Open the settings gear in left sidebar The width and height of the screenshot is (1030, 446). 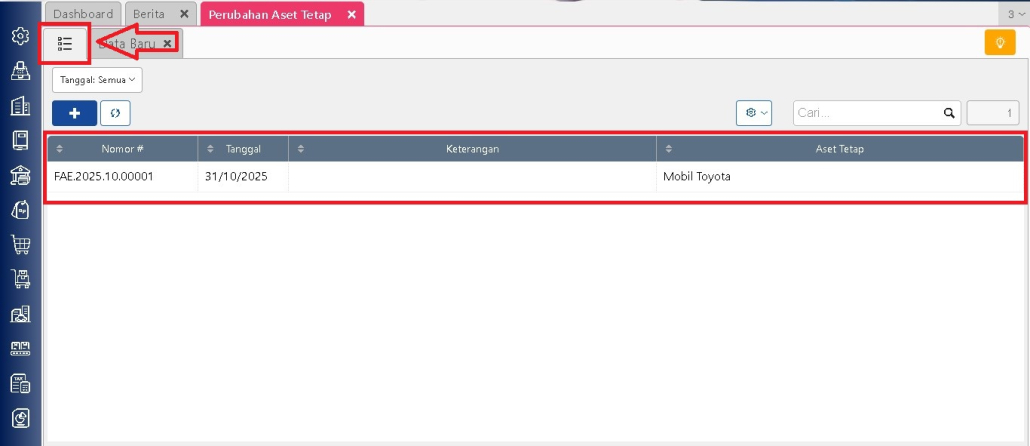click(x=20, y=36)
